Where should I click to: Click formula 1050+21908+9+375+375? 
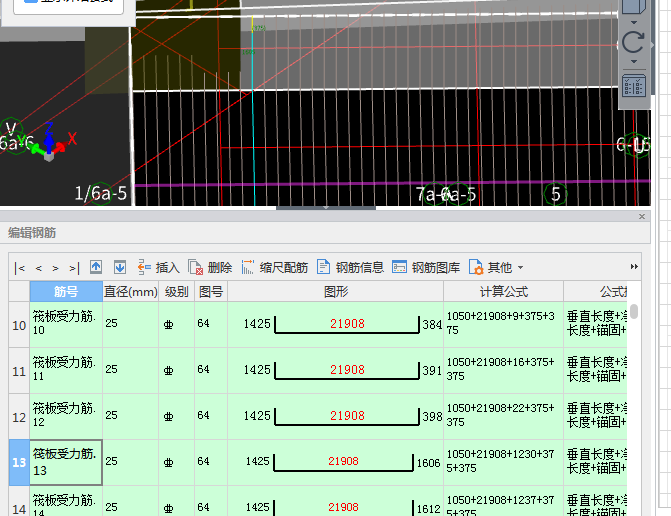[500, 323]
